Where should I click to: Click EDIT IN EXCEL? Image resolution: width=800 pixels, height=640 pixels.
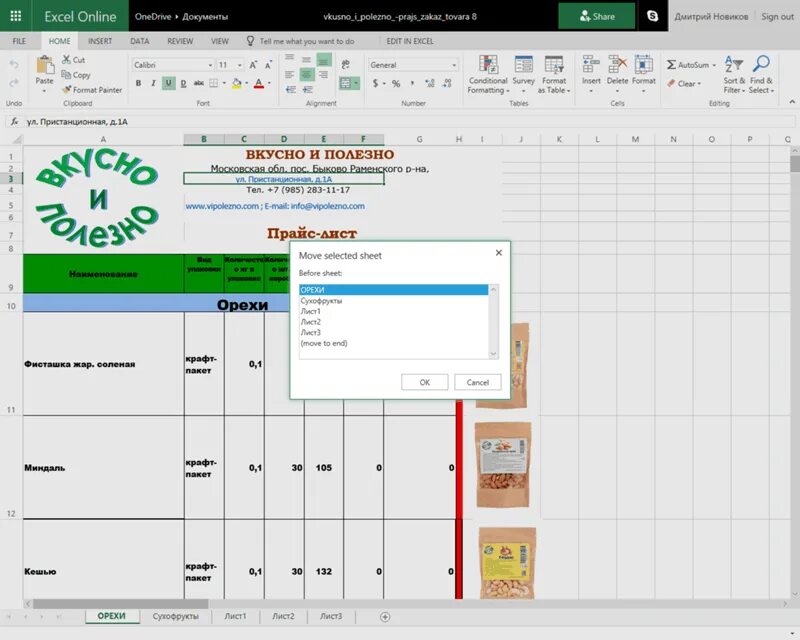pyautogui.click(x=410, y=41)
